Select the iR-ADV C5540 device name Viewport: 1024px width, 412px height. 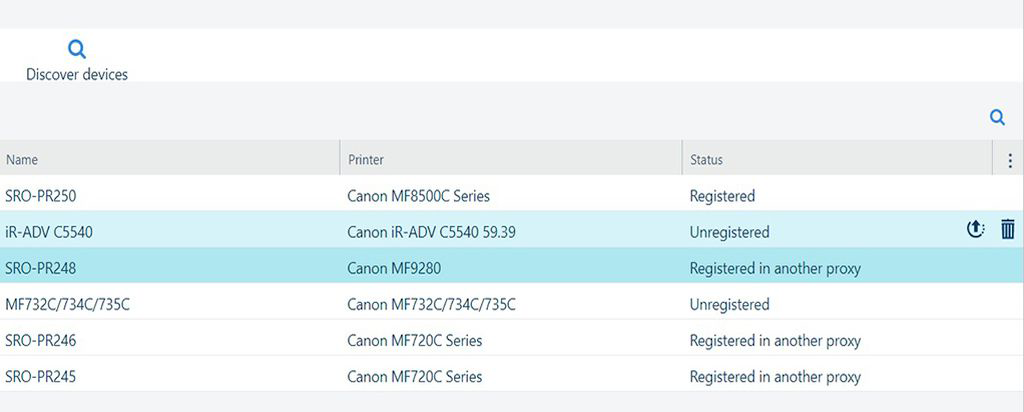click(49, 232)
